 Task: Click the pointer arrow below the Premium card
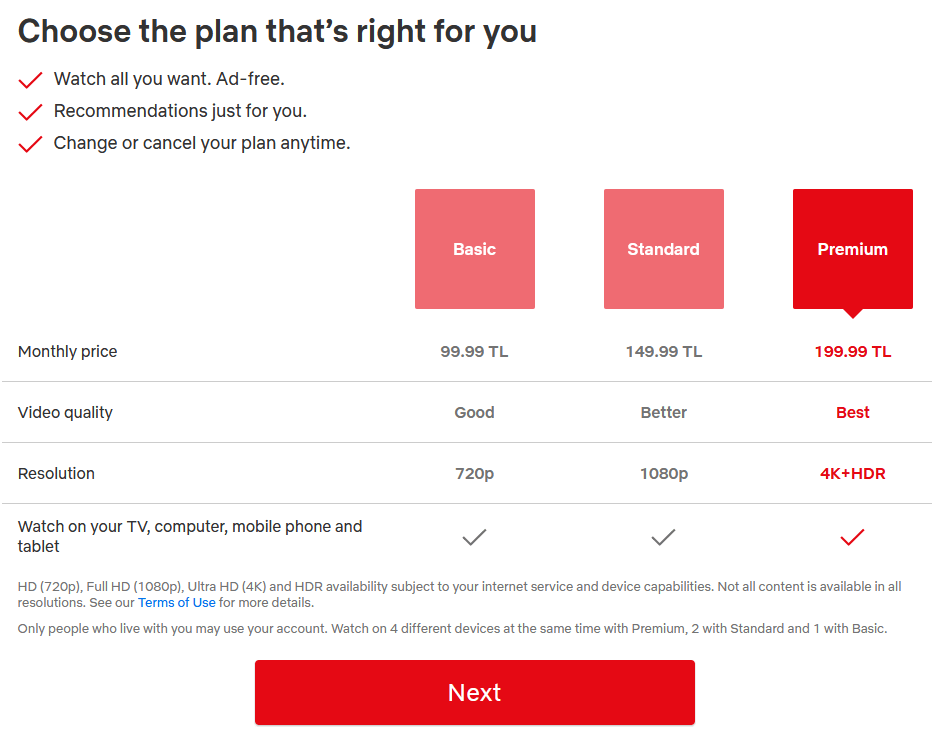pyautogui.click(x=852, y=313)
